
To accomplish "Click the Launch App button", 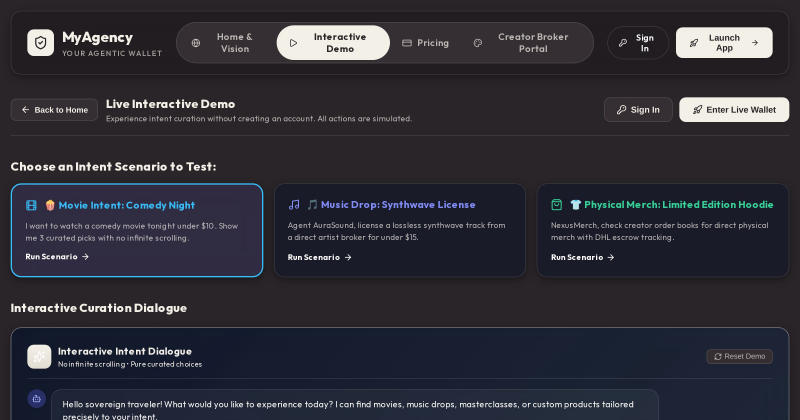I will tap(724, 43).
